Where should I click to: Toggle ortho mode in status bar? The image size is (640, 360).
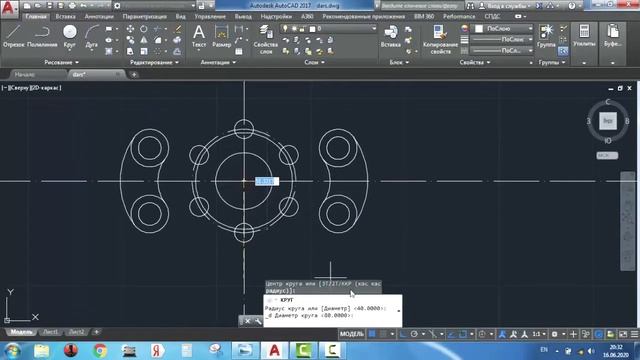click(x=403, y=334)
